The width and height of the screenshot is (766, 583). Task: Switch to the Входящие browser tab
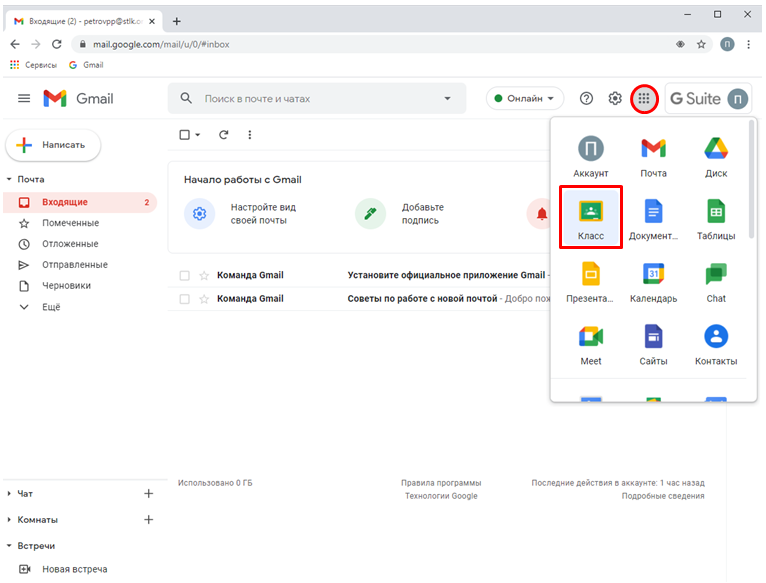click(x=84, y=22)
